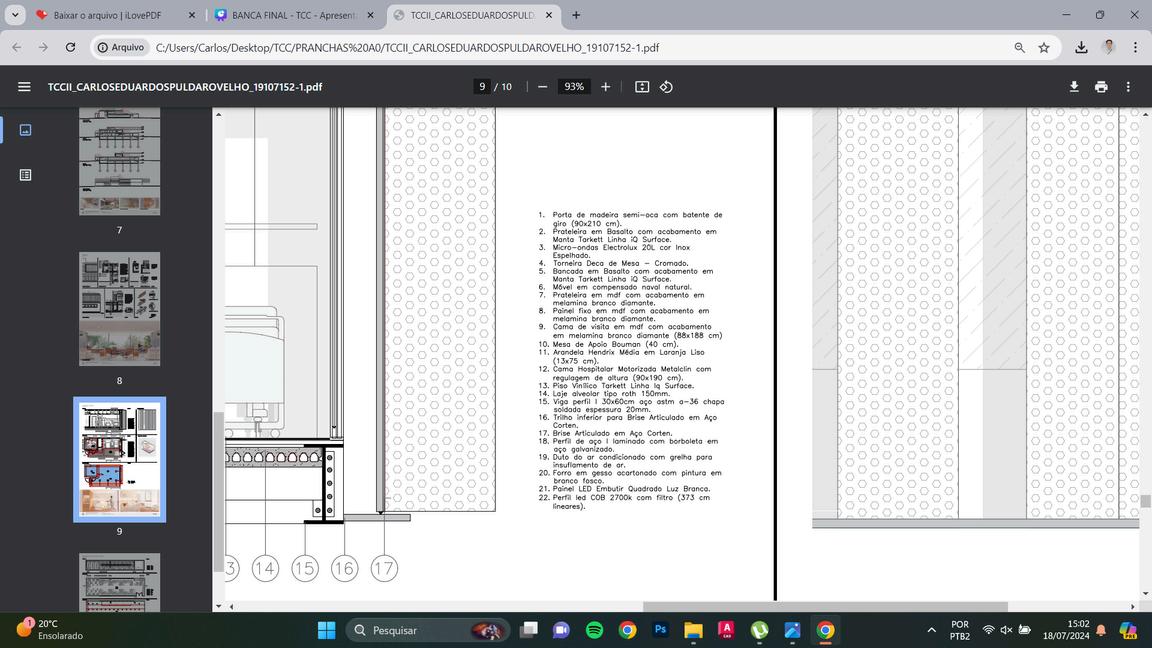
Task: Open browser zoom search icon
Action: point(1020,47)
